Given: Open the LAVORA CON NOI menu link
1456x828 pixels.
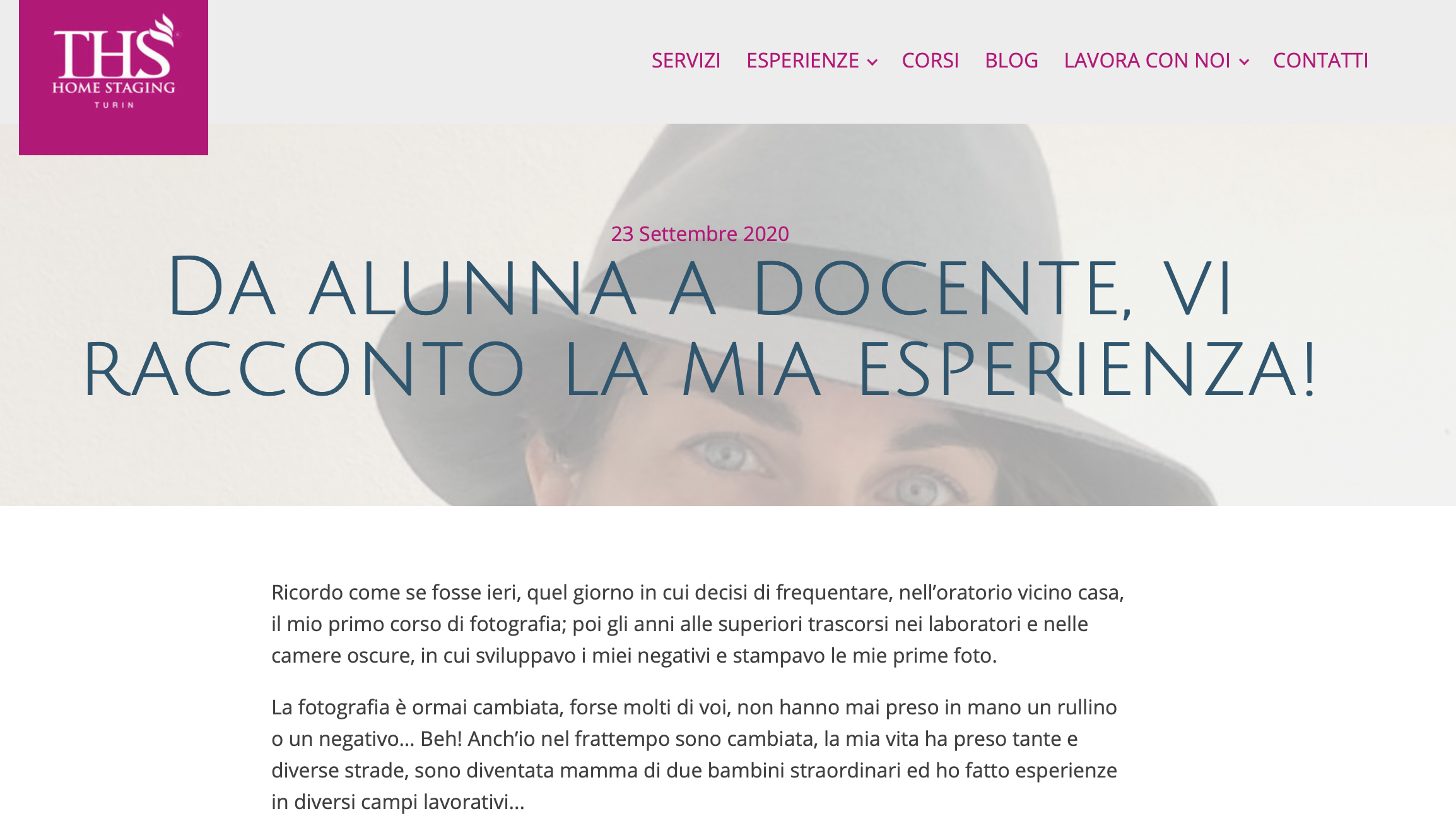Looking at the screenshot, I should 1147,61.
